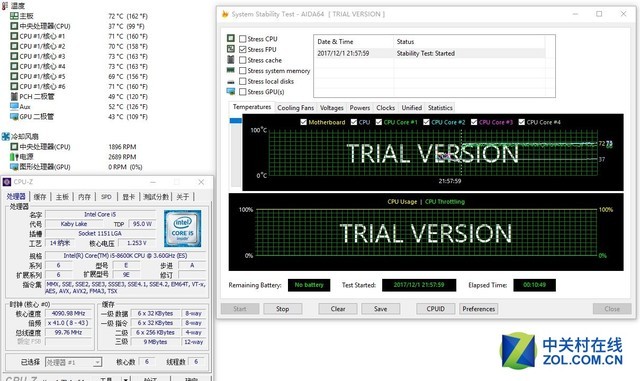Click the disk icon beside Stress local disks
This screenshot has width=640, height=381.
coord(231,81)
